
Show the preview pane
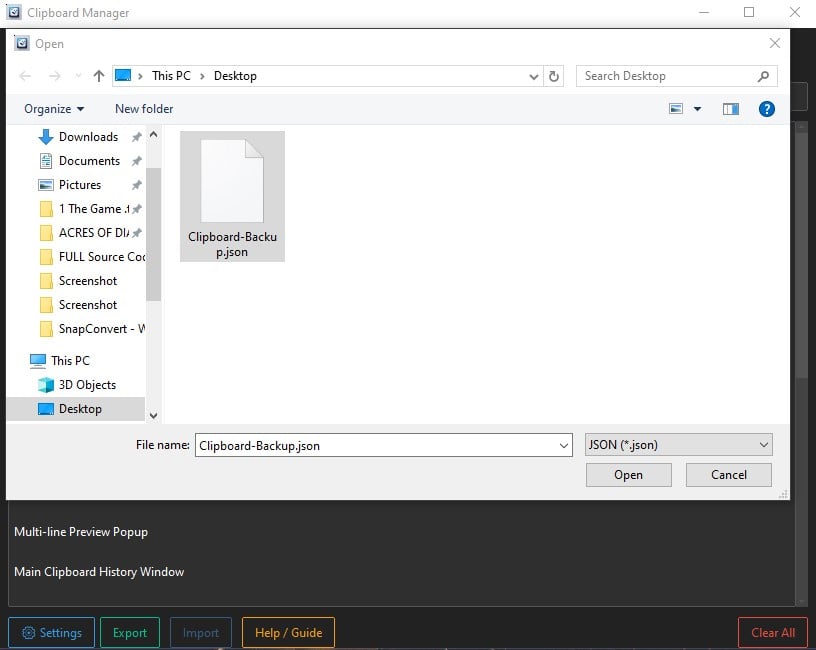731,108
